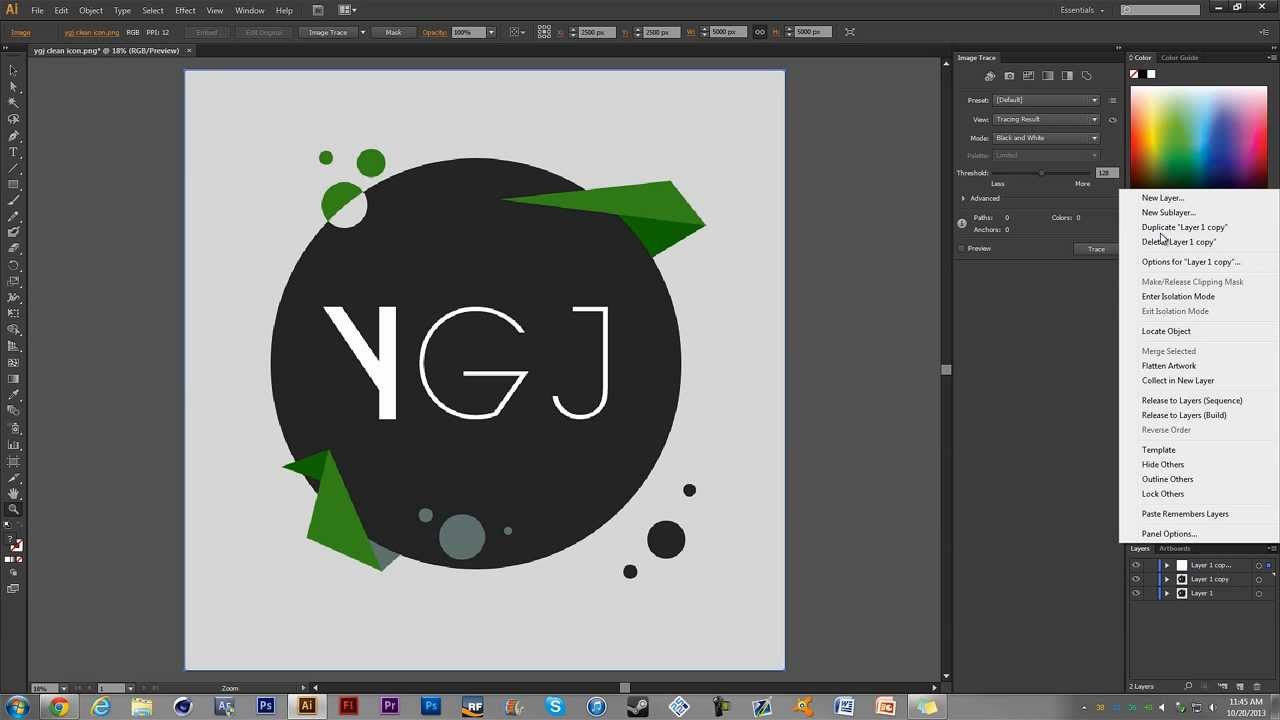Activate the Zoom tool
The image size is (1280, 720).
(x=13, y=508)
